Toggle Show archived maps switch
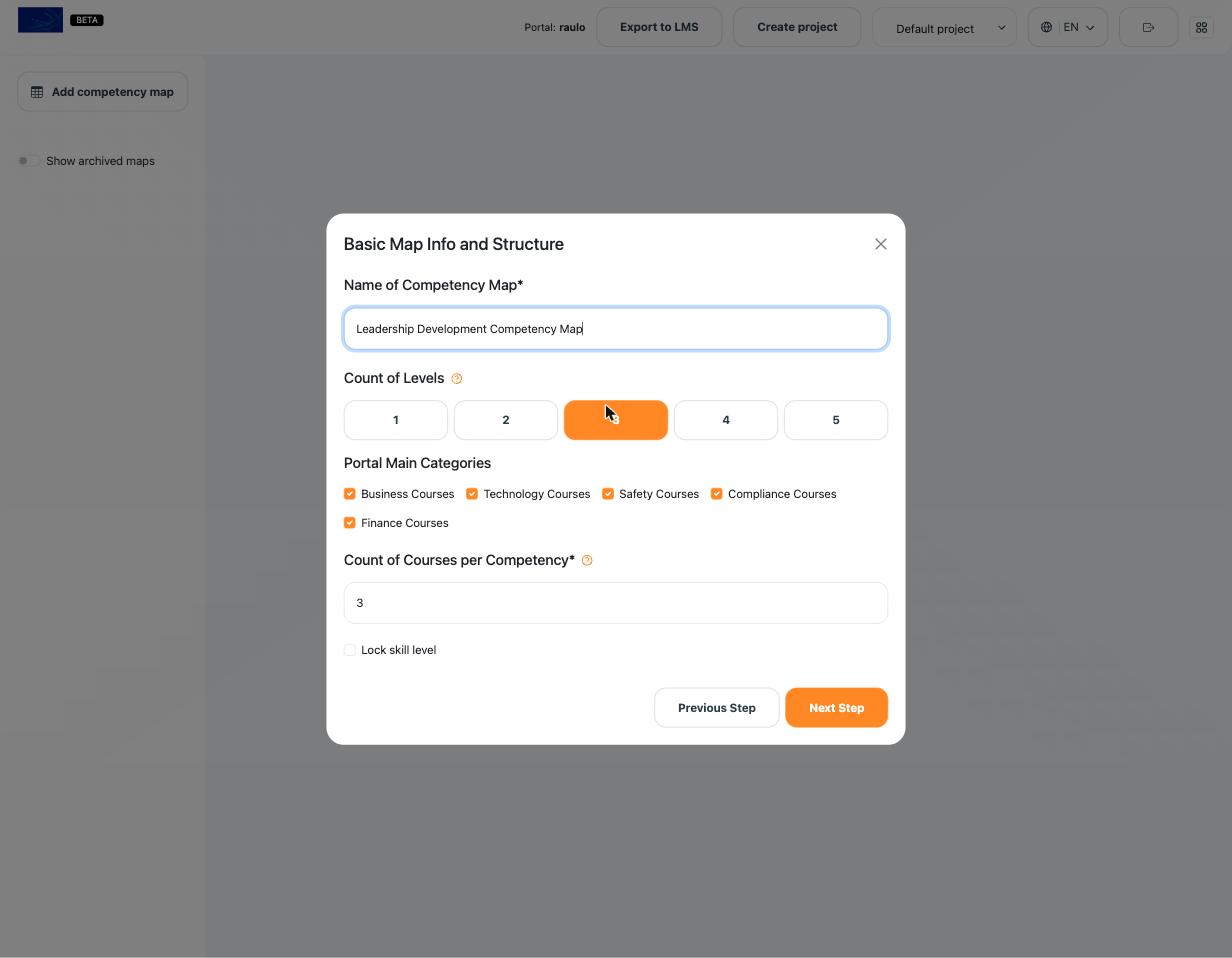This screenshot has width=1232, height=958. pyautogui.click(x=29, y=161)
